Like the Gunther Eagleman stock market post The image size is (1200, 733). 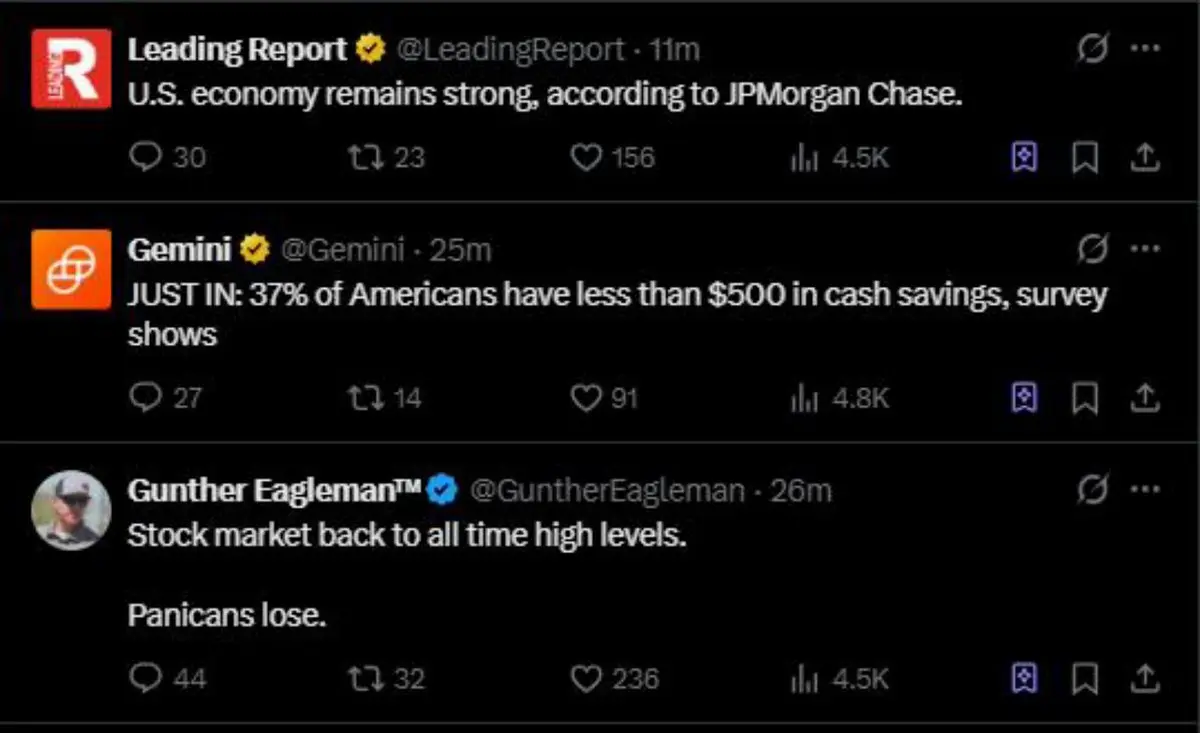point(585,679)
